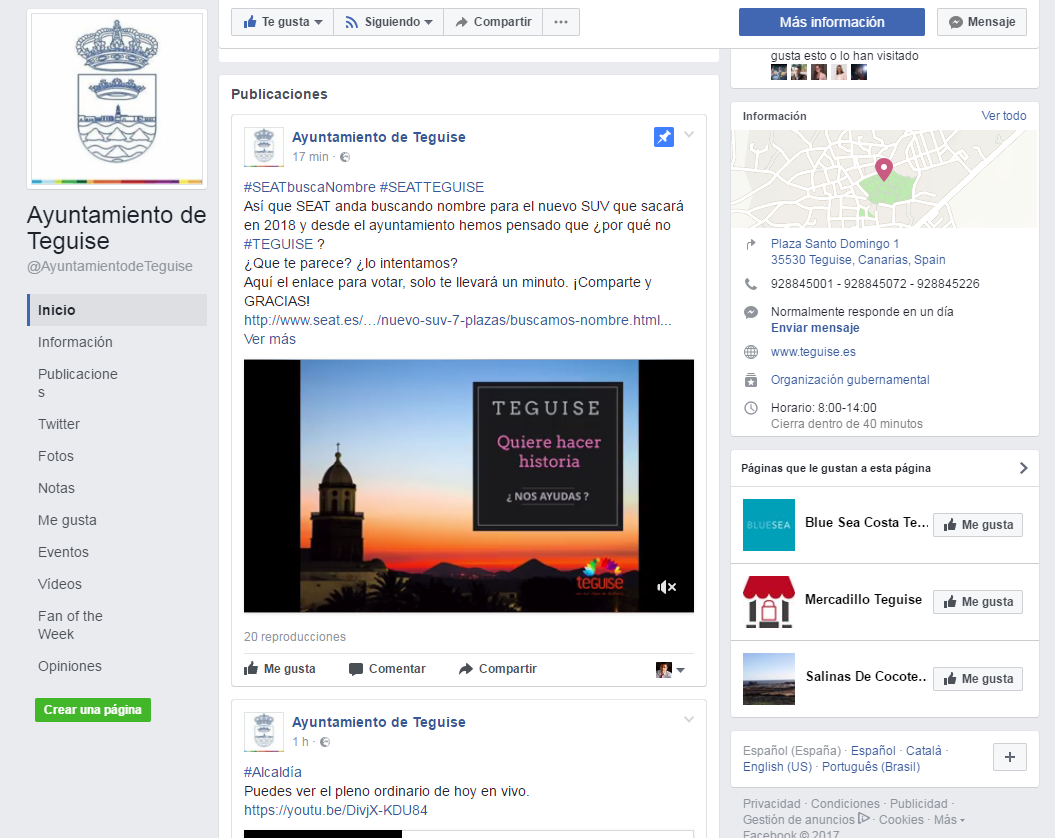Open the SEAT voting link
1055x838 pixels.
(x=458, y=320)
